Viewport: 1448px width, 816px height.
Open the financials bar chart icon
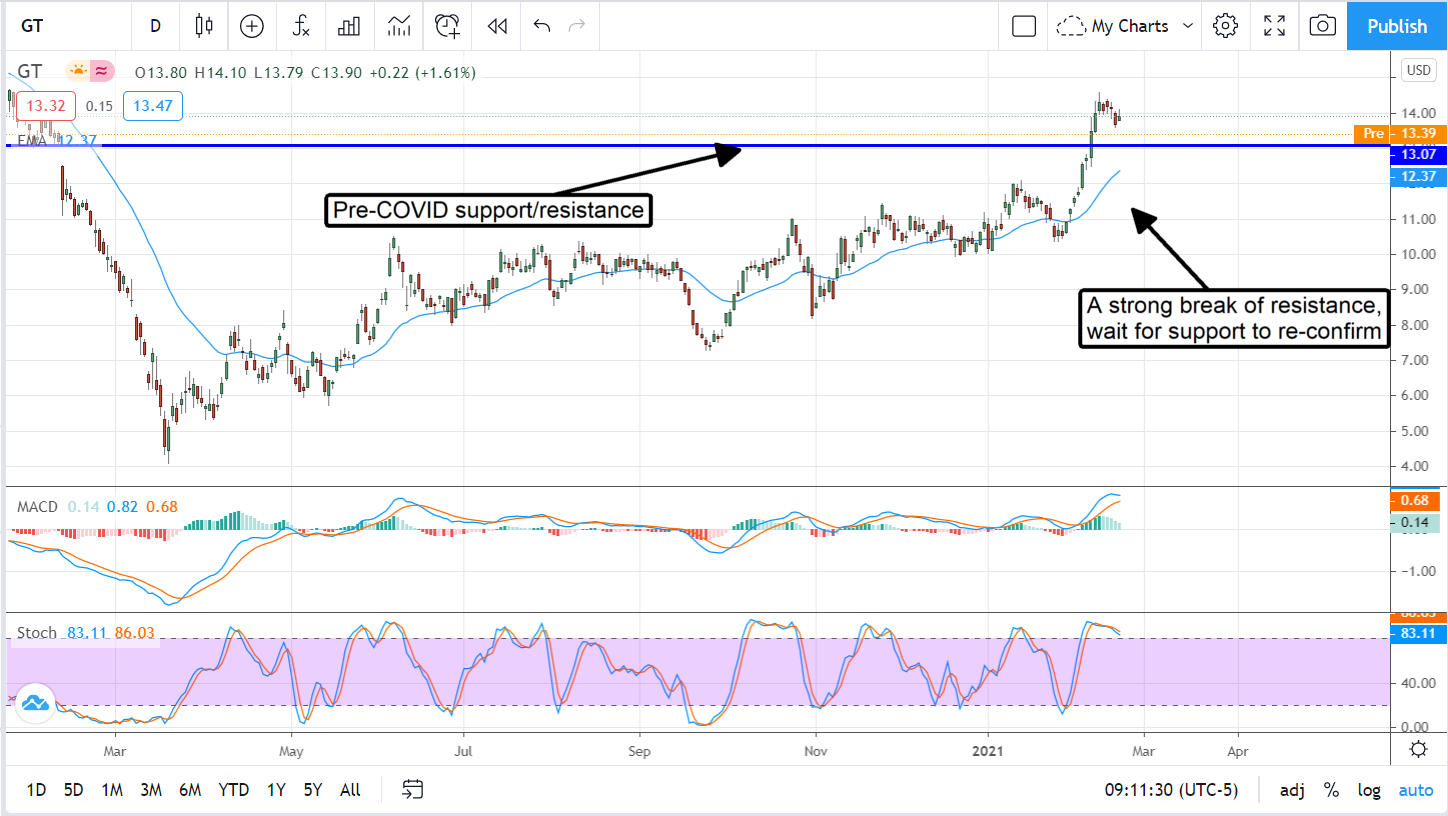(x=349, y=26)
